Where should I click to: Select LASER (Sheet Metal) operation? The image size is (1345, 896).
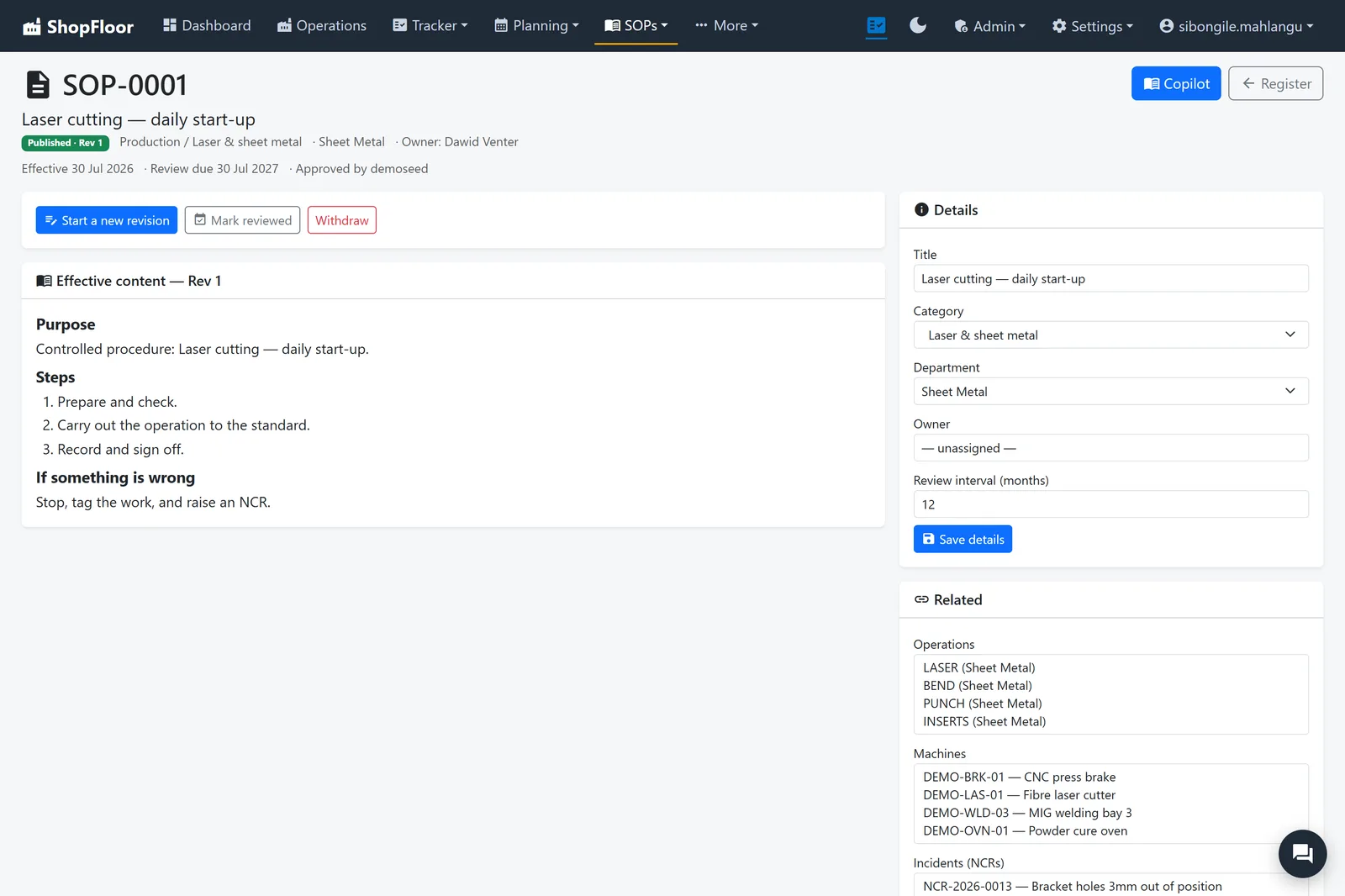coord(979,667)
